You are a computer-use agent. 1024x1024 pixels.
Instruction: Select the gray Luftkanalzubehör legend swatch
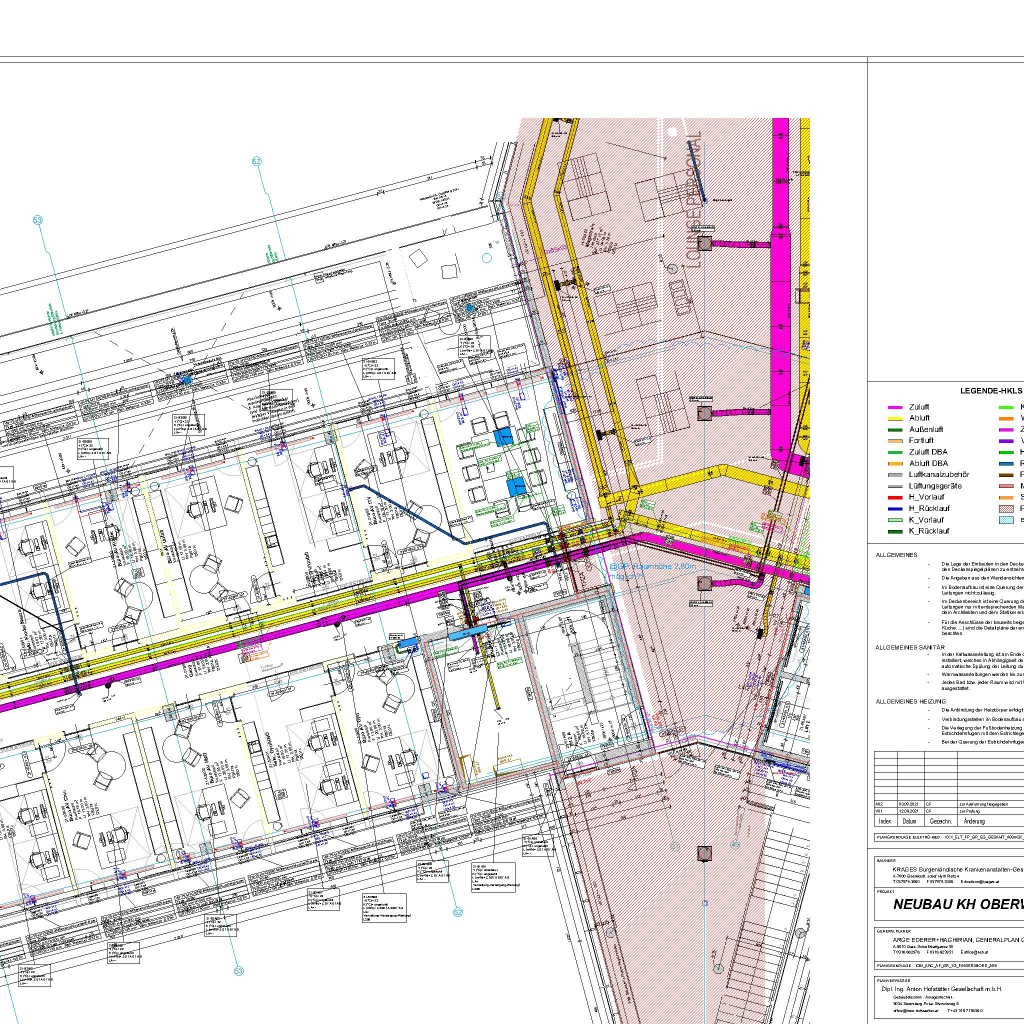(x=895, y=474)
